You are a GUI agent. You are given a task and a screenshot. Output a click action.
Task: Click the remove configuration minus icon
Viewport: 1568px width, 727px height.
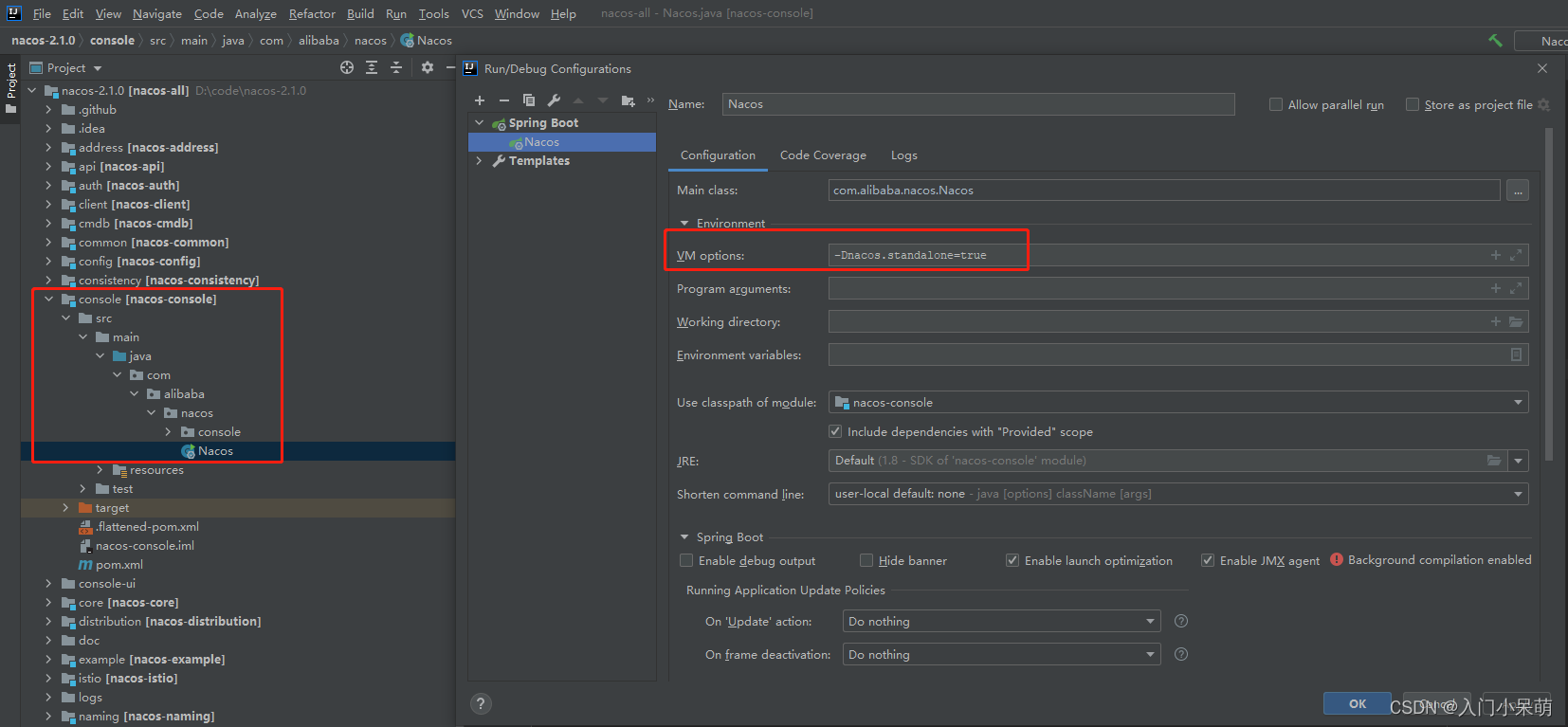(504, 100)
